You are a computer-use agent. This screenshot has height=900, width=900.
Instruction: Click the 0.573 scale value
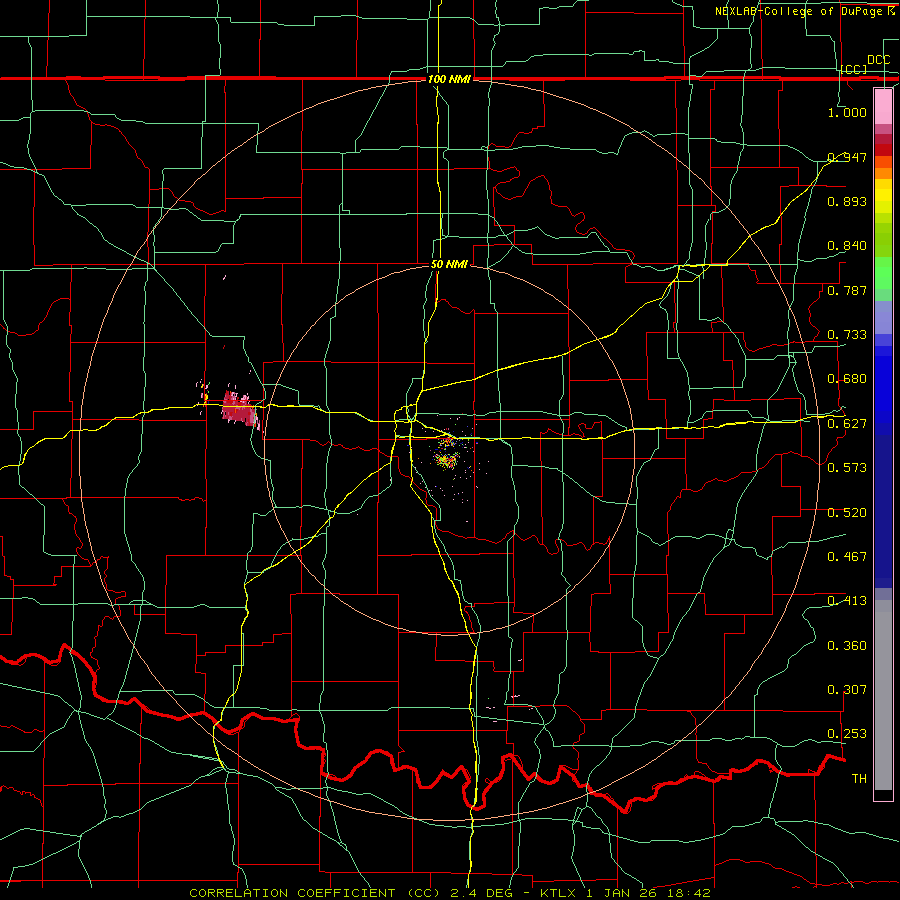click(x=847, y=468)
